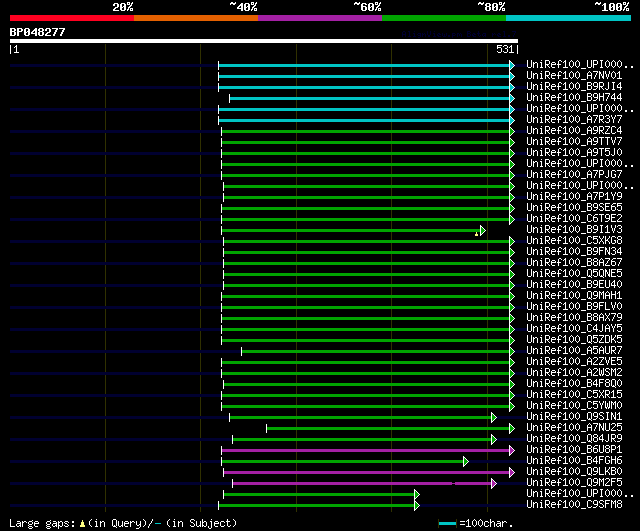This screenshot has width=640, height=531.
Task: Select the UniRef100_B9EU40 label
Action: 574,285
